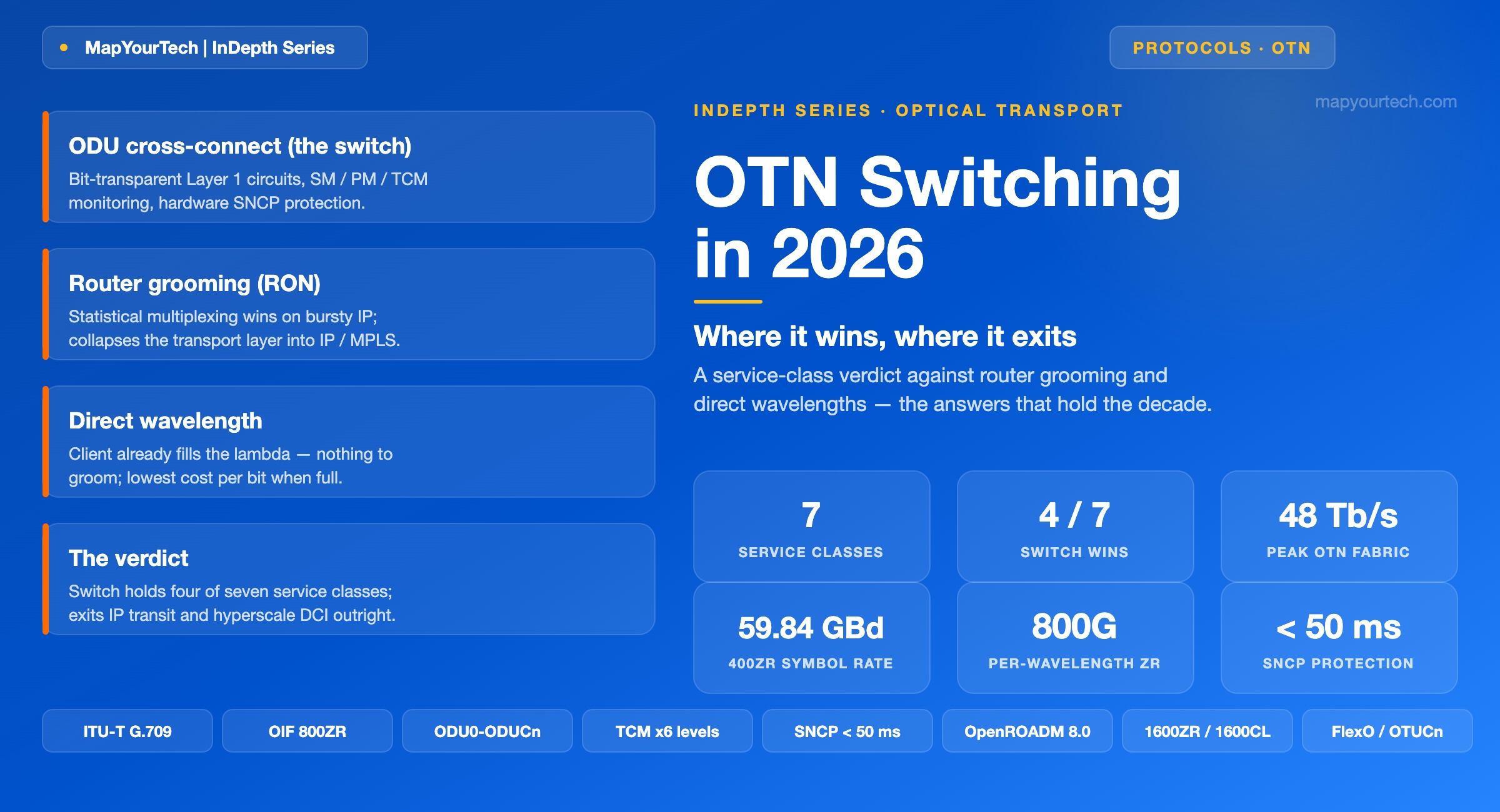1500x812 pixels.
Task: Click 'Switch holds four of seven service classes' text
Action: [x=232, y=603]
